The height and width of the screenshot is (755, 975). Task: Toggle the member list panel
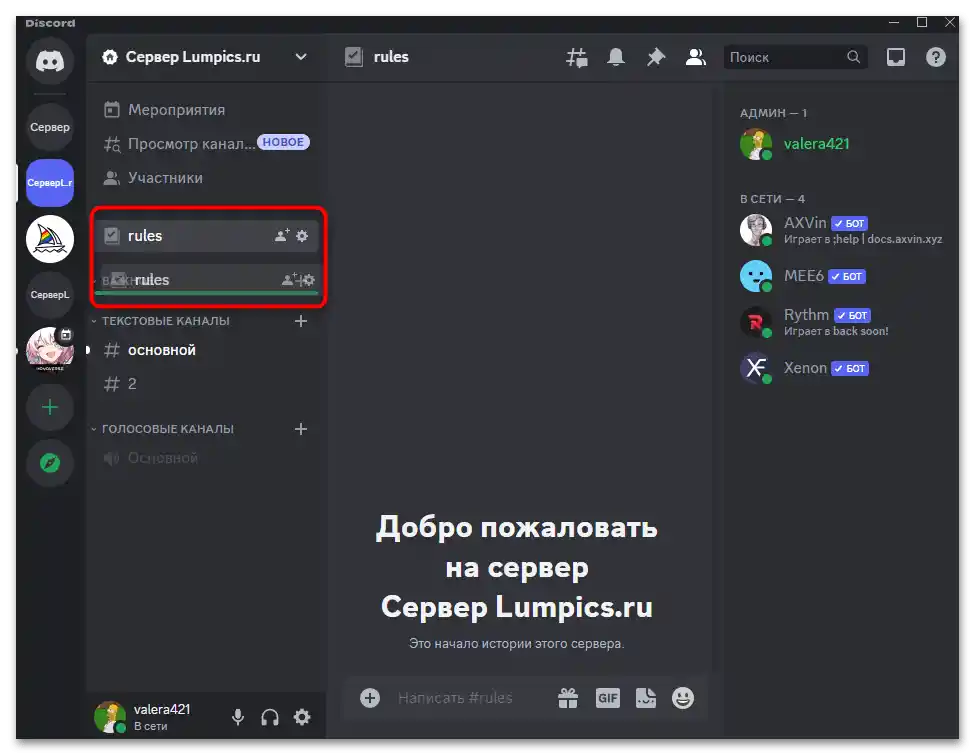[x=695, y=57]
